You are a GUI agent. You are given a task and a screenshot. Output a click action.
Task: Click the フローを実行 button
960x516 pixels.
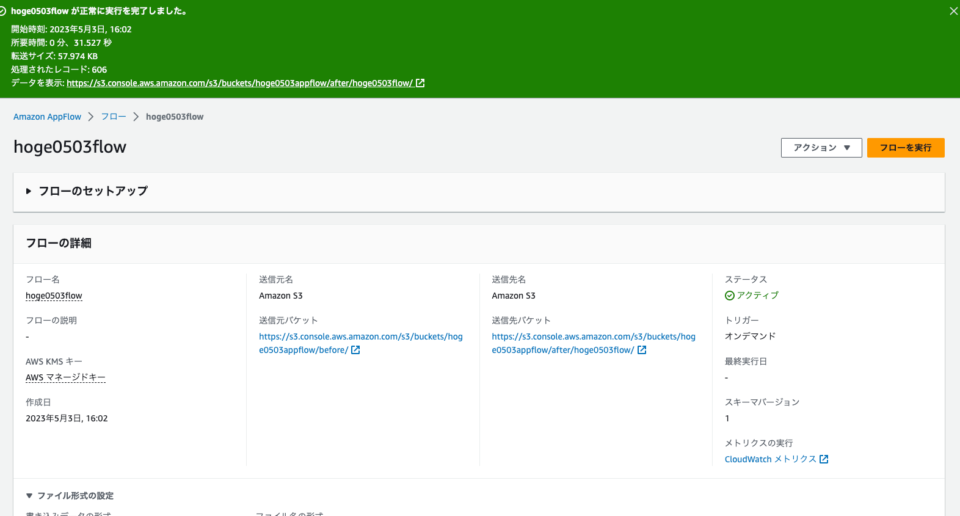[x=906, y=148]
